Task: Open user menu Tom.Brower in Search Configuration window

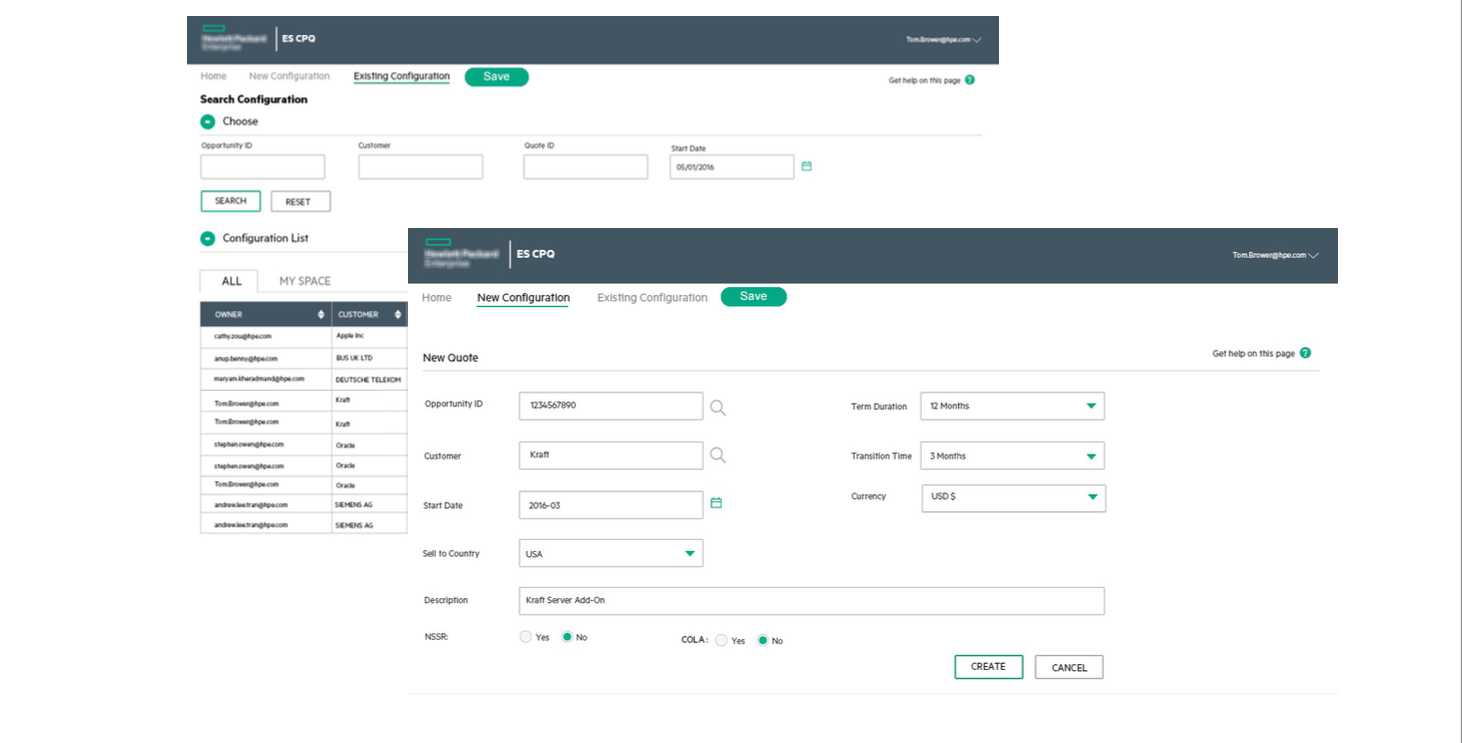Action: pyautogui.click(x=944, y=40)
